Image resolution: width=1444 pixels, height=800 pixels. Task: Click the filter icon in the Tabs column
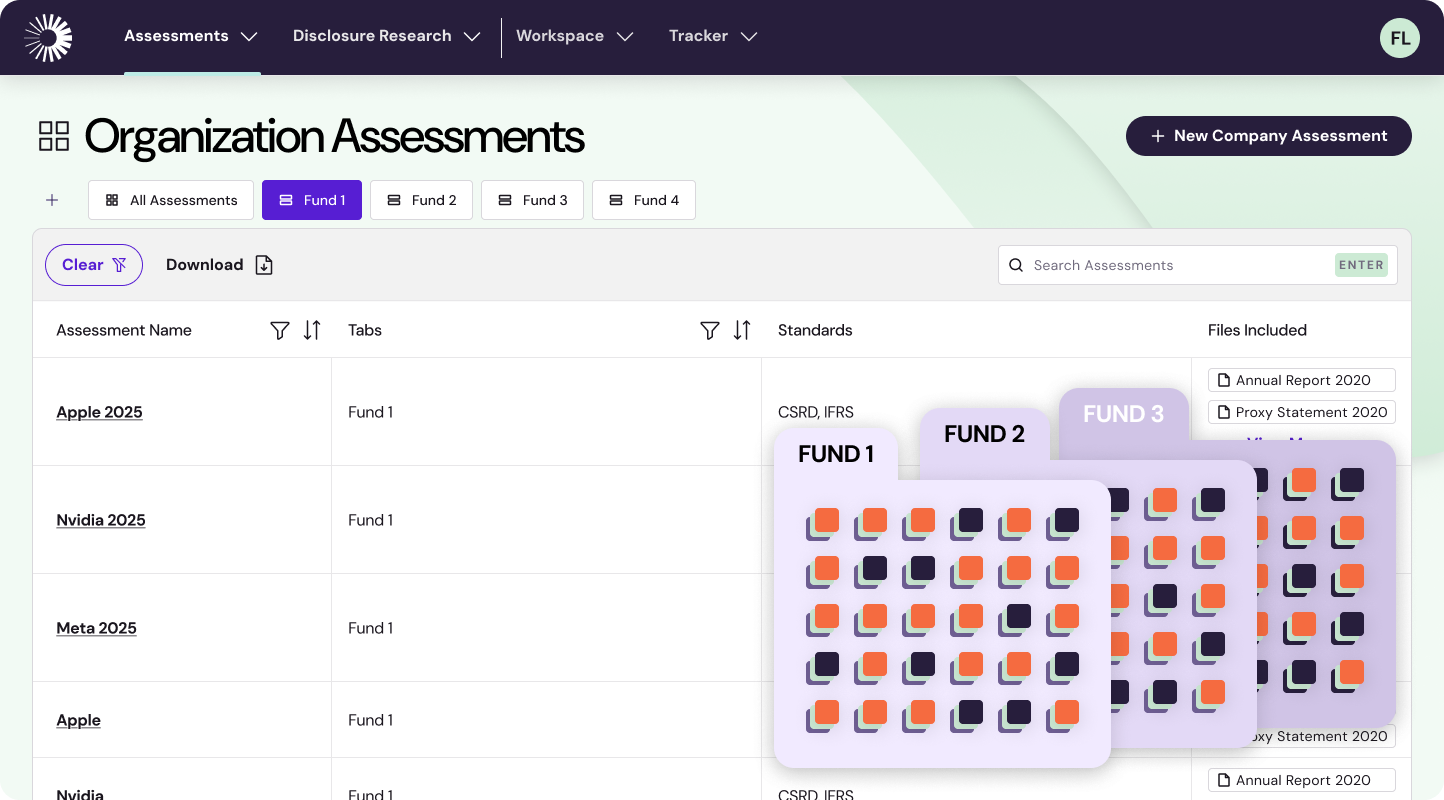(709, 330)
